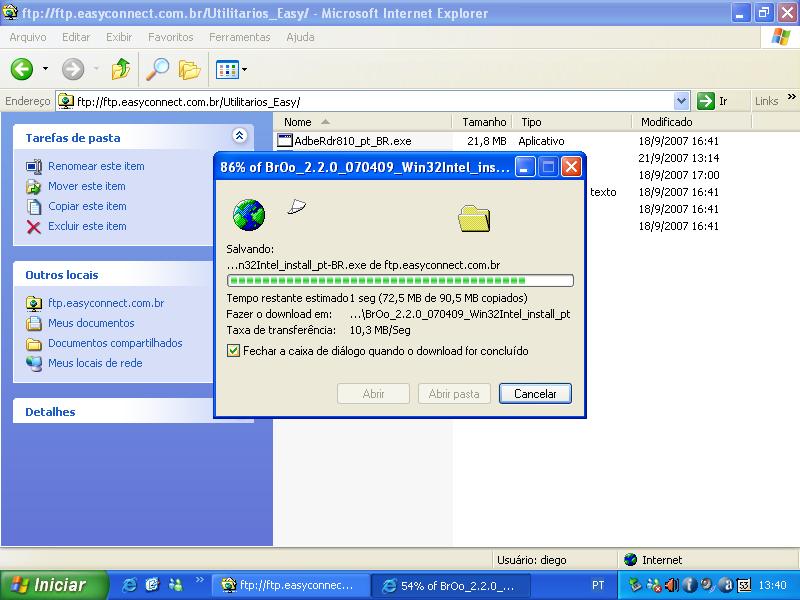Viewport: 800px width, 600px height.
Task: Sort files by Modificado column header
Action: pyautogui.click(x=692, y=122)
